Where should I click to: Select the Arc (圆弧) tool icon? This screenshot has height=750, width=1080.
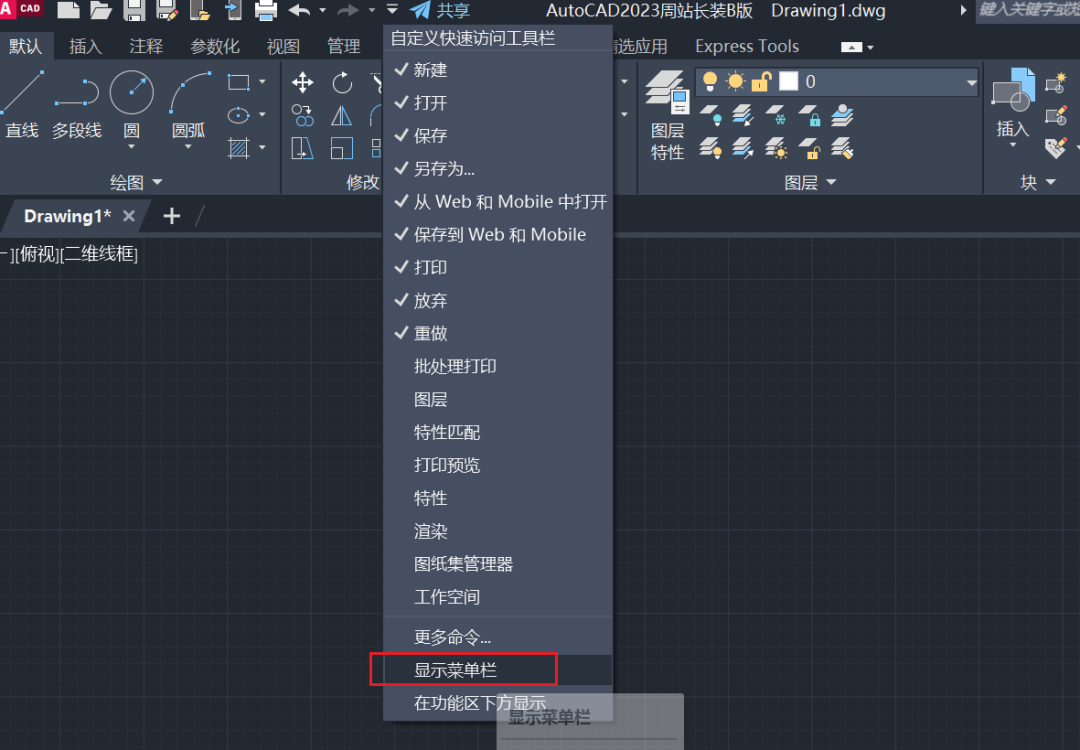[189, 92]
